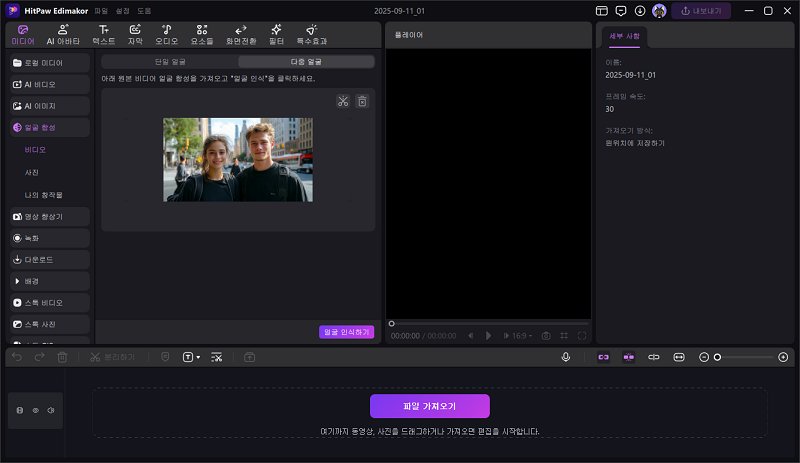The width and height of the screenshot is (800, 463).
Task: Click the export-frame box icon in timeline toolbar
Action: [x=249, y=357]
